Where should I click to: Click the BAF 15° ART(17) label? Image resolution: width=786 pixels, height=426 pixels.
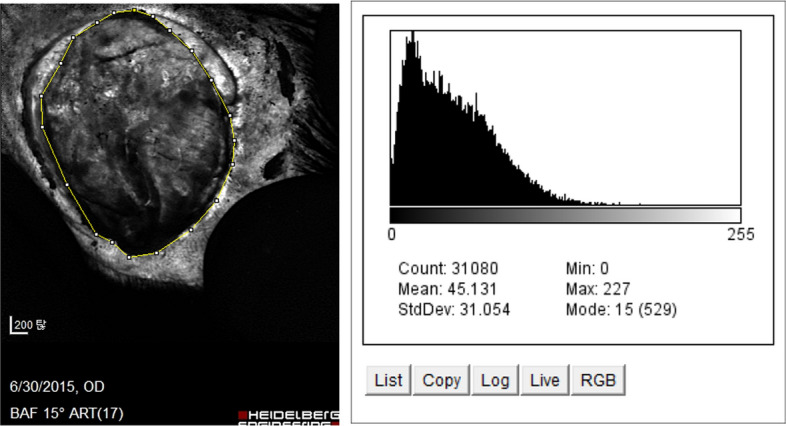[67, 413]
